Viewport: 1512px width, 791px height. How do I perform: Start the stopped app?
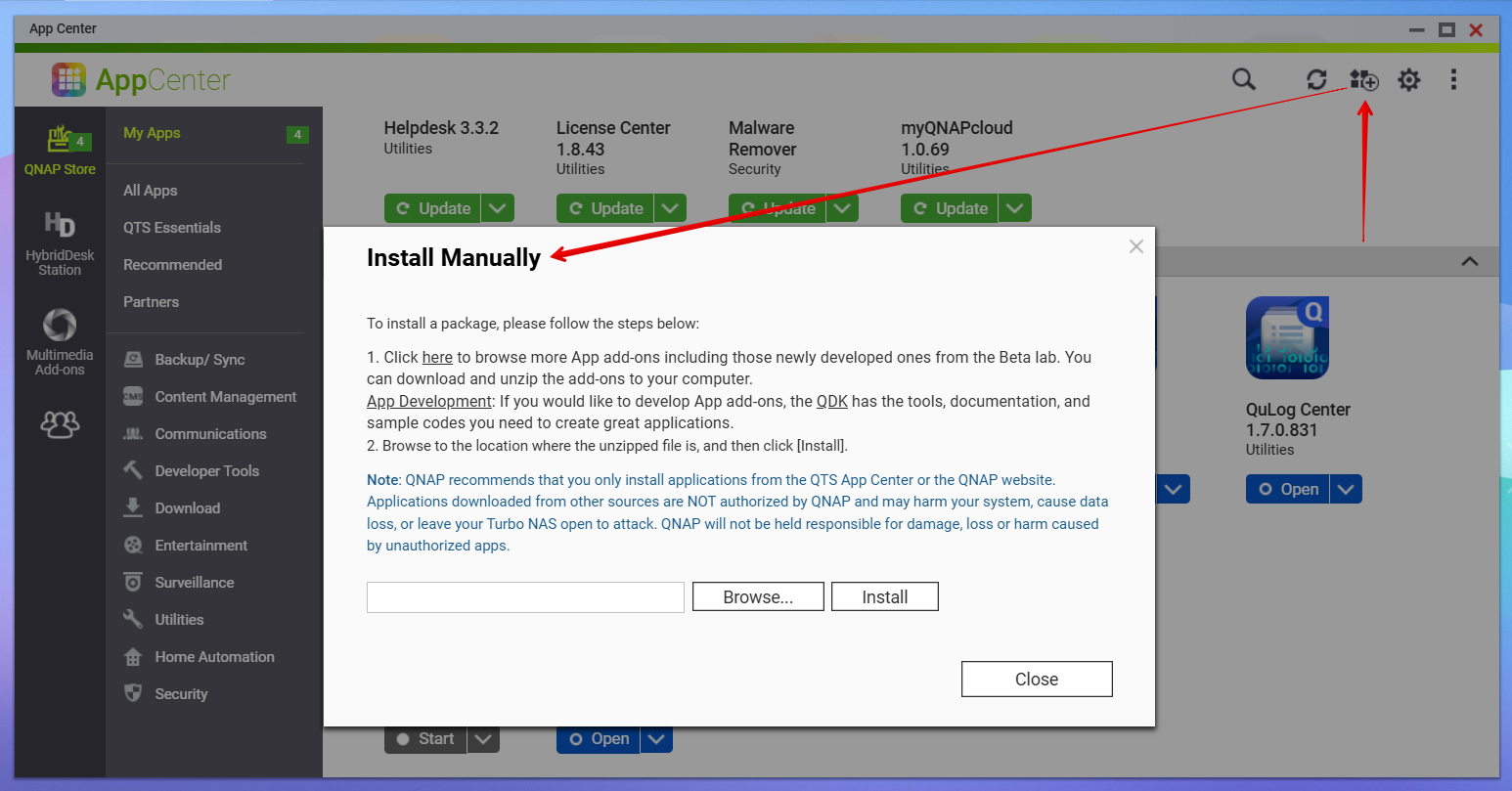pyautogui.click(x=425, y=739)
